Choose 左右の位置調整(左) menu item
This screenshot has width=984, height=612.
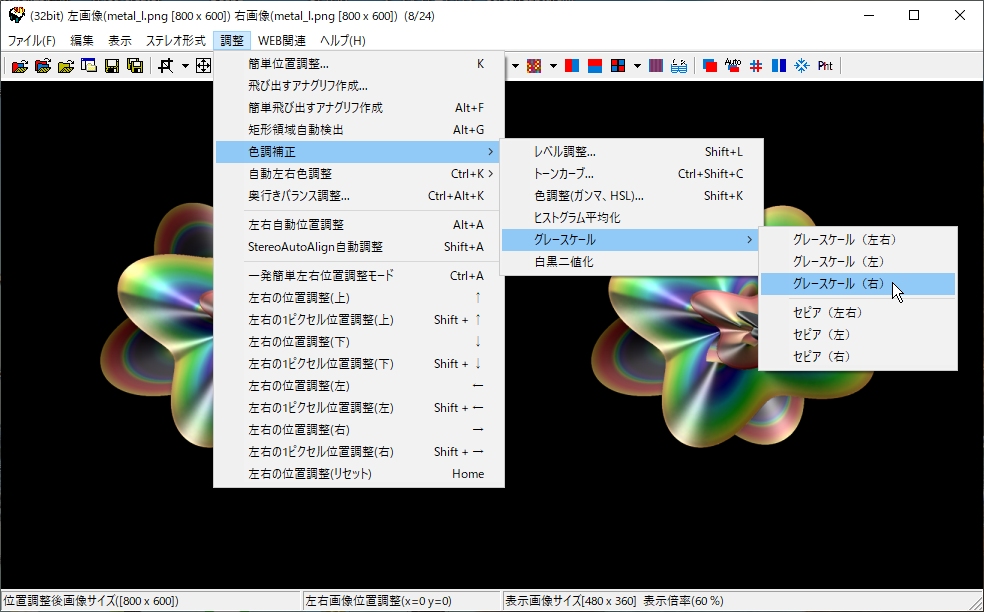tap(358, 385)
